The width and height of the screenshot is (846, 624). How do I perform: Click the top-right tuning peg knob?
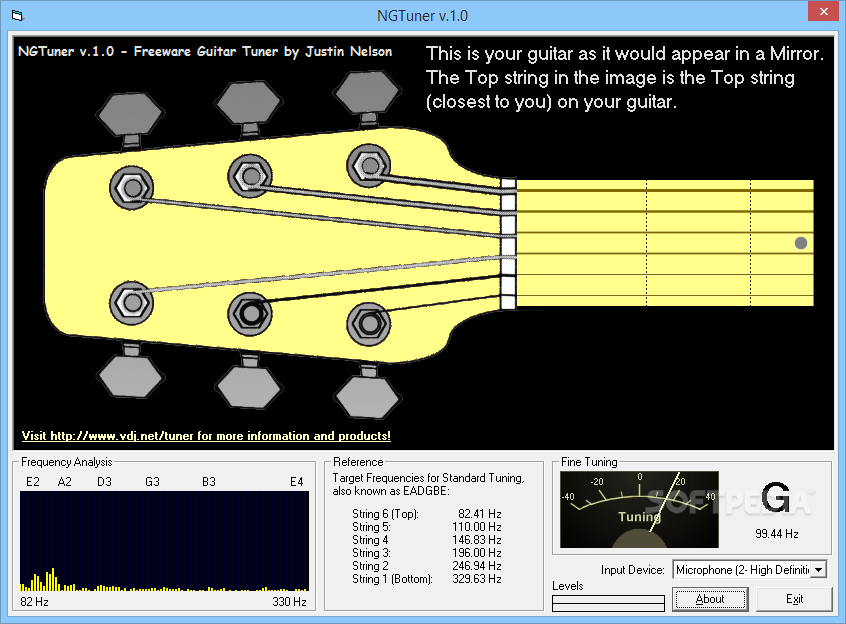tap(367, 92)
